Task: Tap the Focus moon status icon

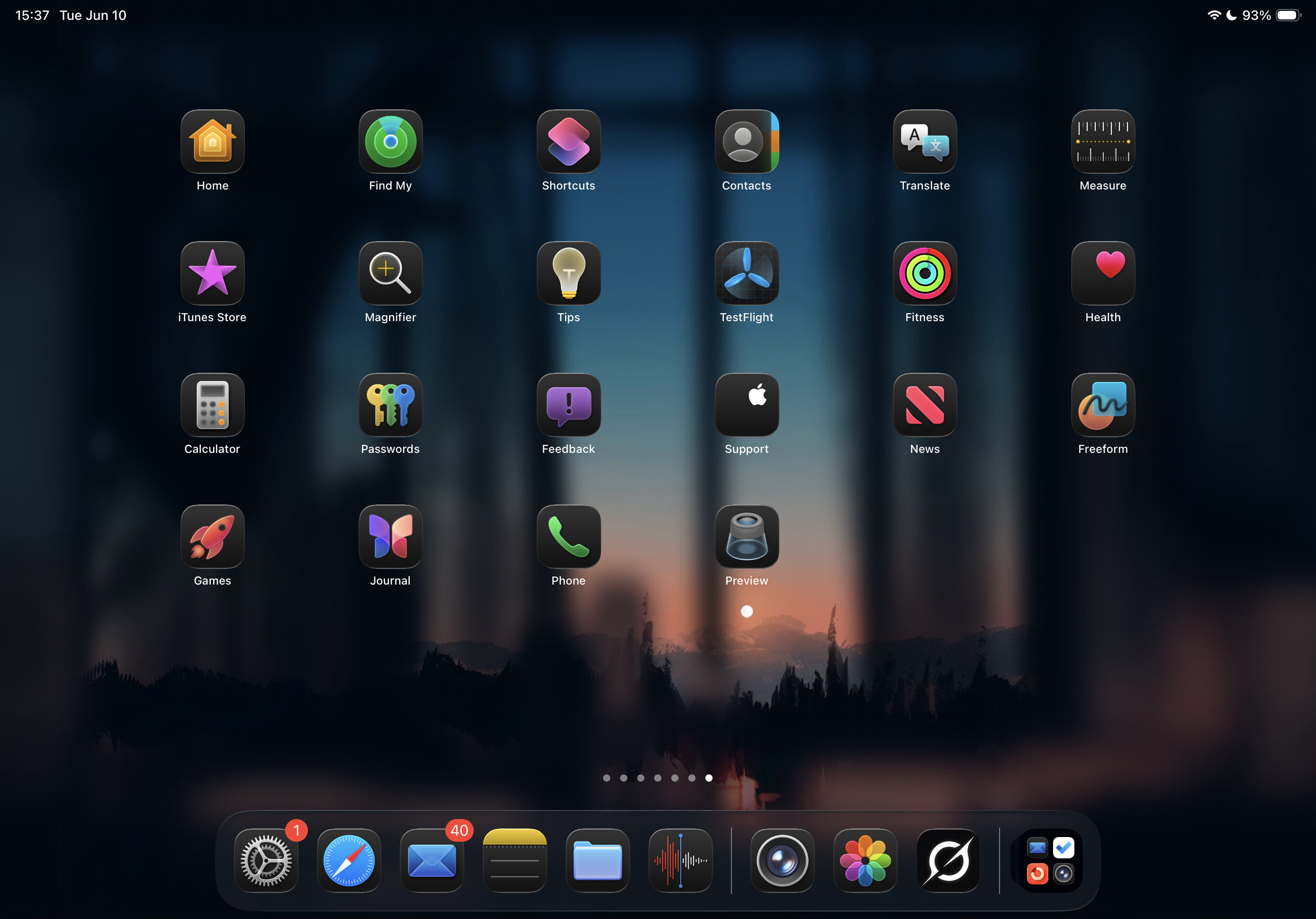Action: [x=1231, y=16]
